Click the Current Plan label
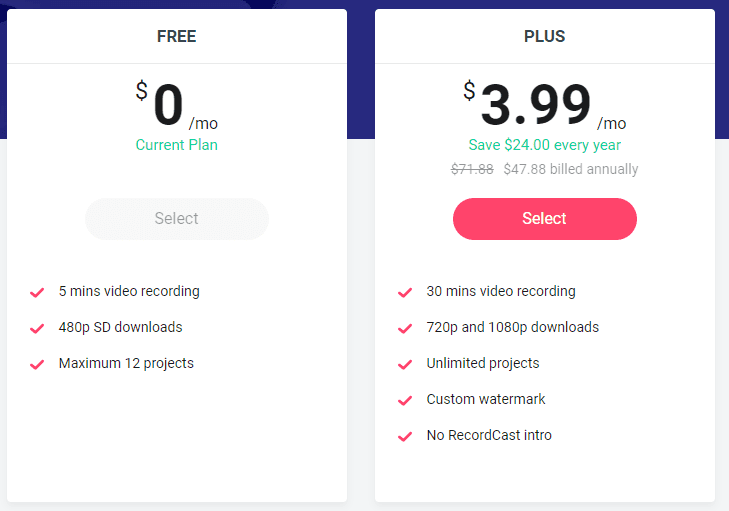Viewport: 729px width, 511px height. coord(176,145)
